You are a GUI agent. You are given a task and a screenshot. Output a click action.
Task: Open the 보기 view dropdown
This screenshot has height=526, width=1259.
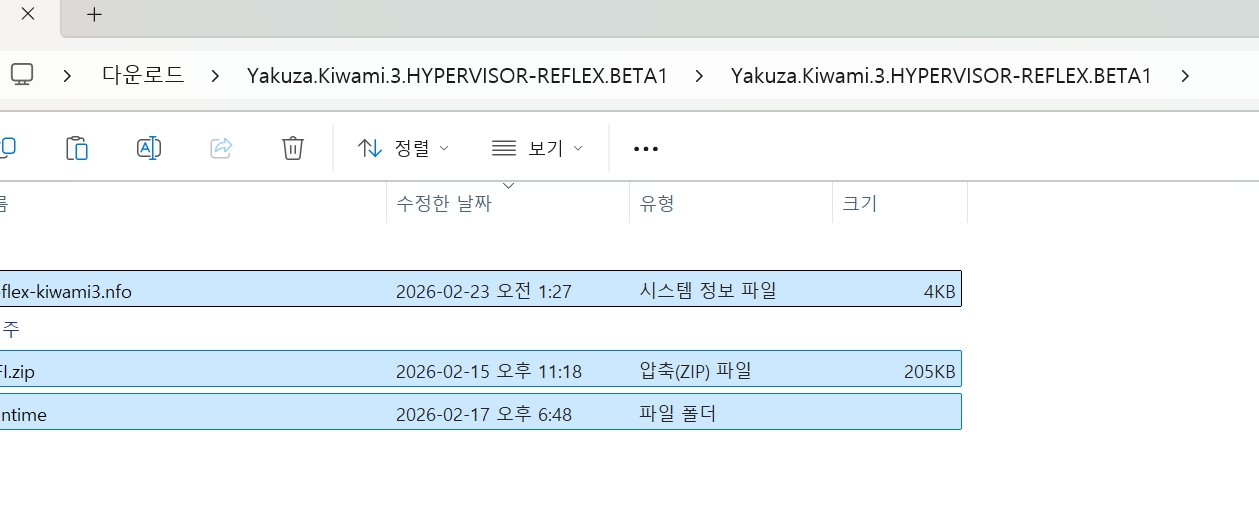[536, 148]
